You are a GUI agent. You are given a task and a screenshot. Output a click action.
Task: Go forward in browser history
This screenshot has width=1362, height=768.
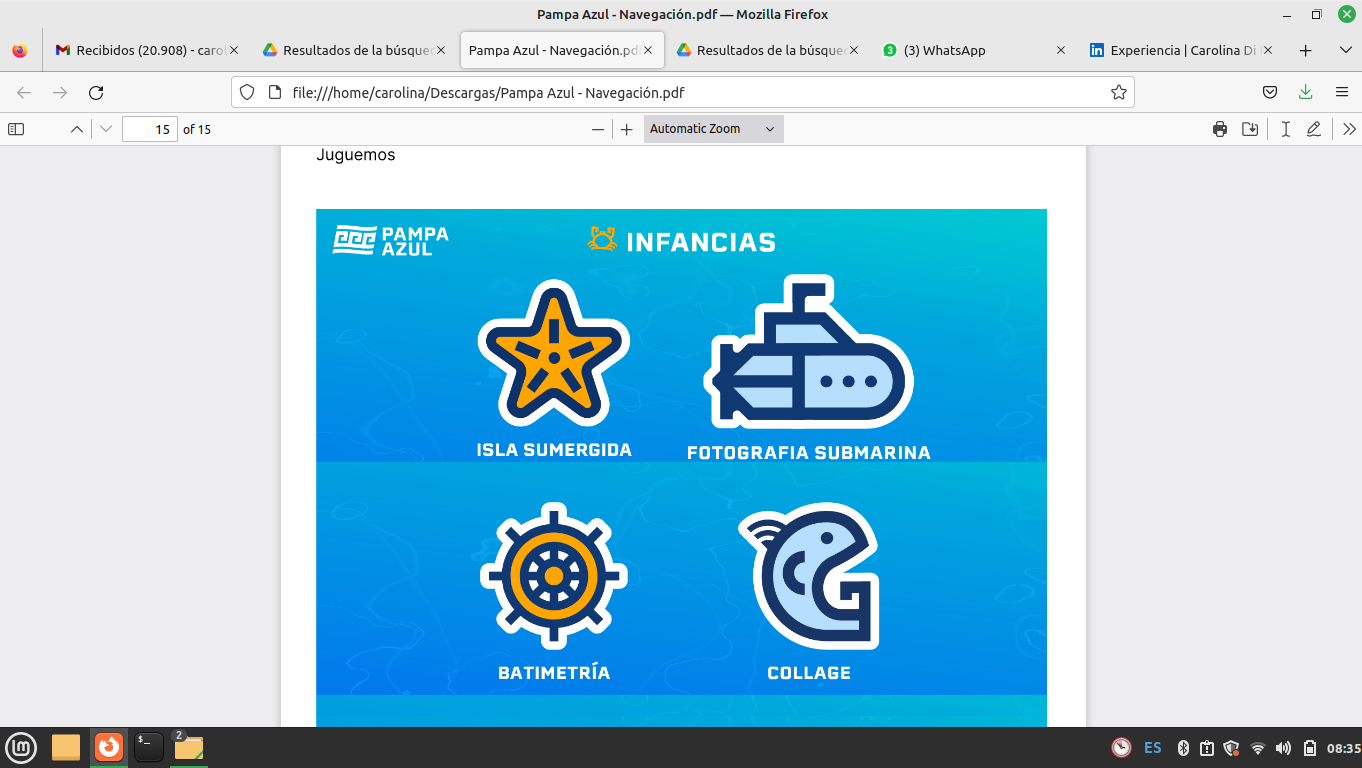pos(60,92)
